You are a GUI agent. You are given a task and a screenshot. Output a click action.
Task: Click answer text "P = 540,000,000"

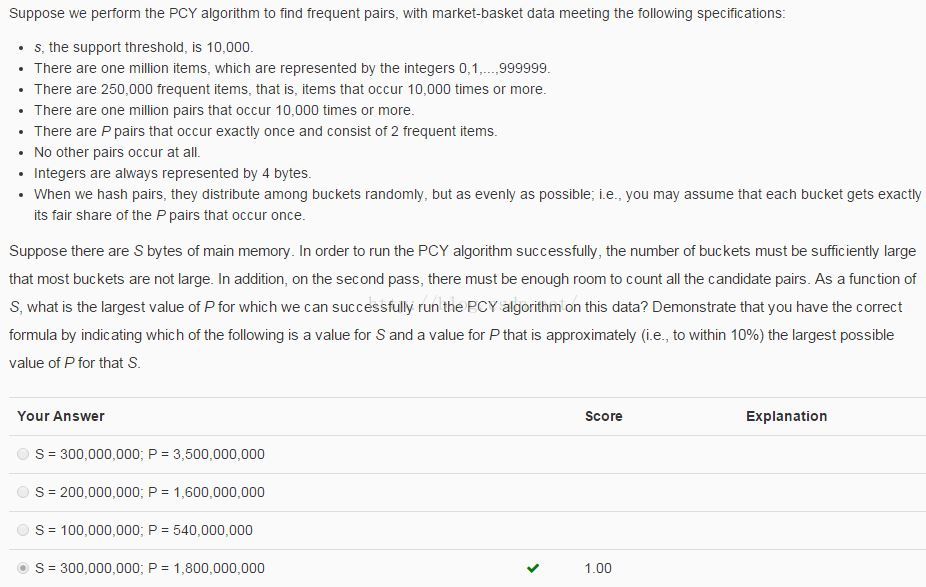[200, 530]
